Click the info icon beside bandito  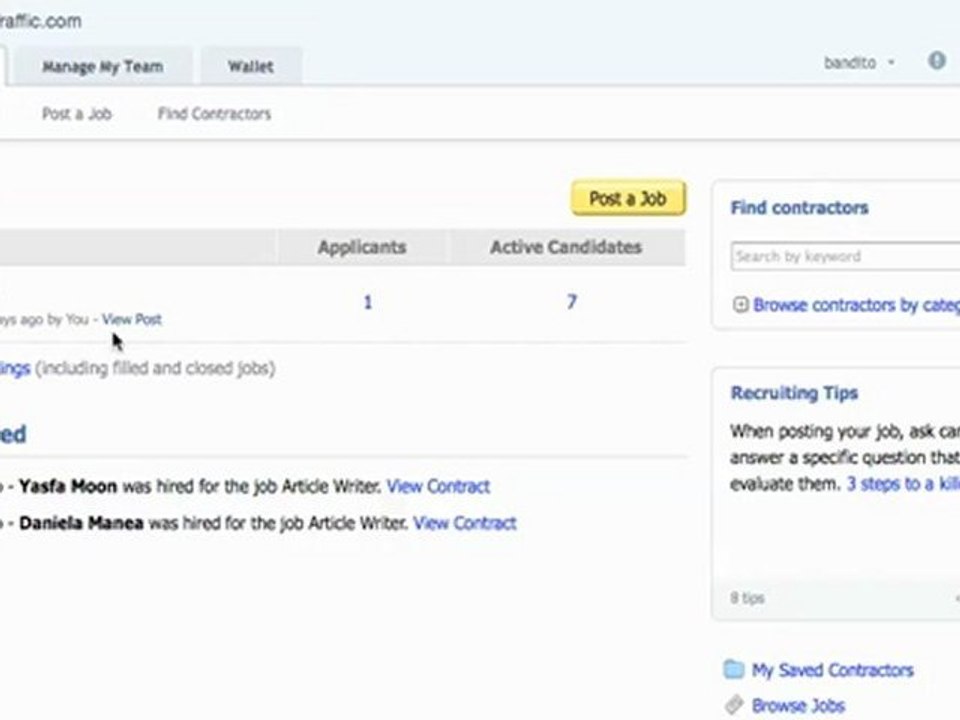936,61
